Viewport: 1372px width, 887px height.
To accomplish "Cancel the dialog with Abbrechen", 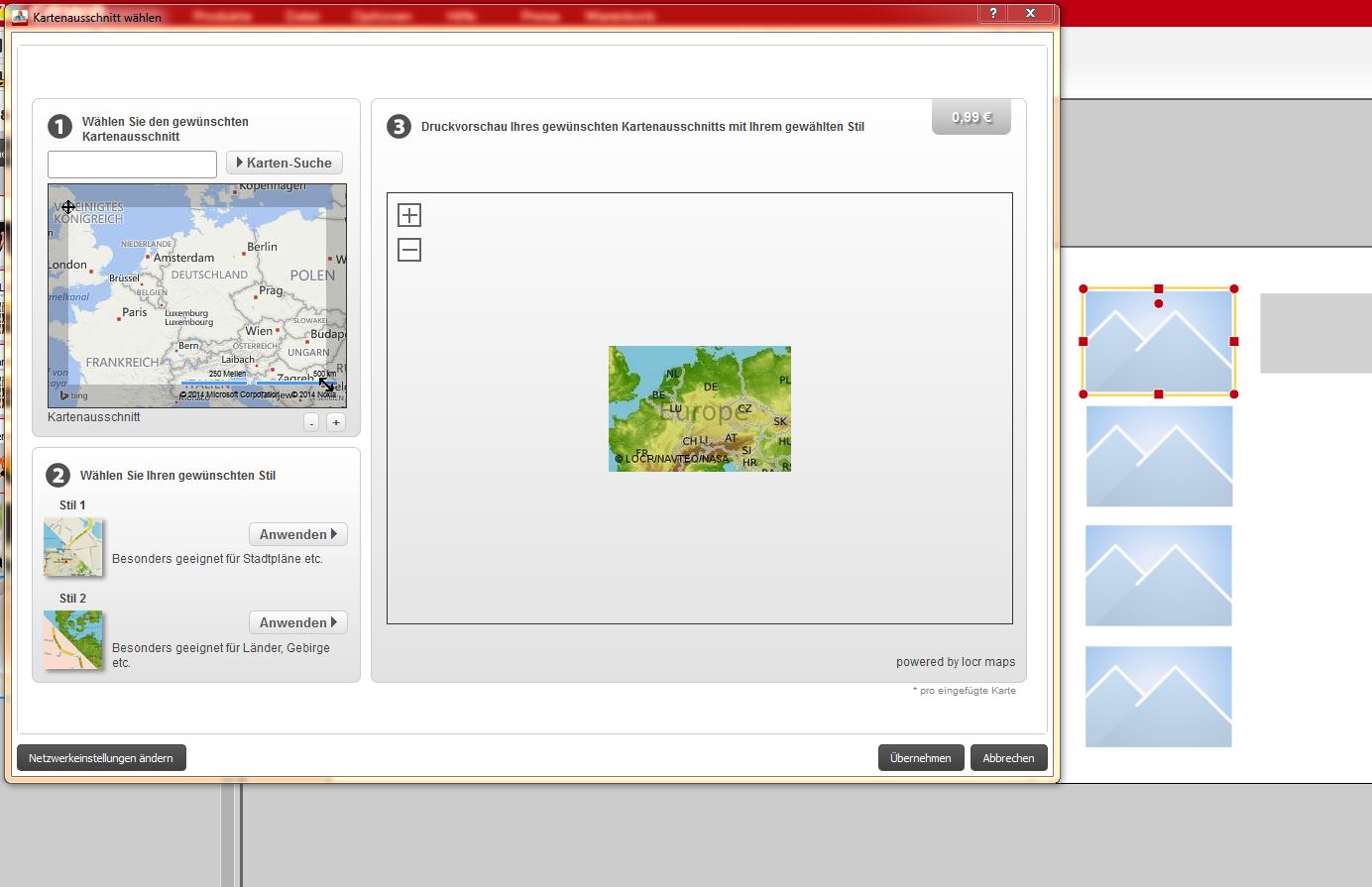I will click(1008, 758).
